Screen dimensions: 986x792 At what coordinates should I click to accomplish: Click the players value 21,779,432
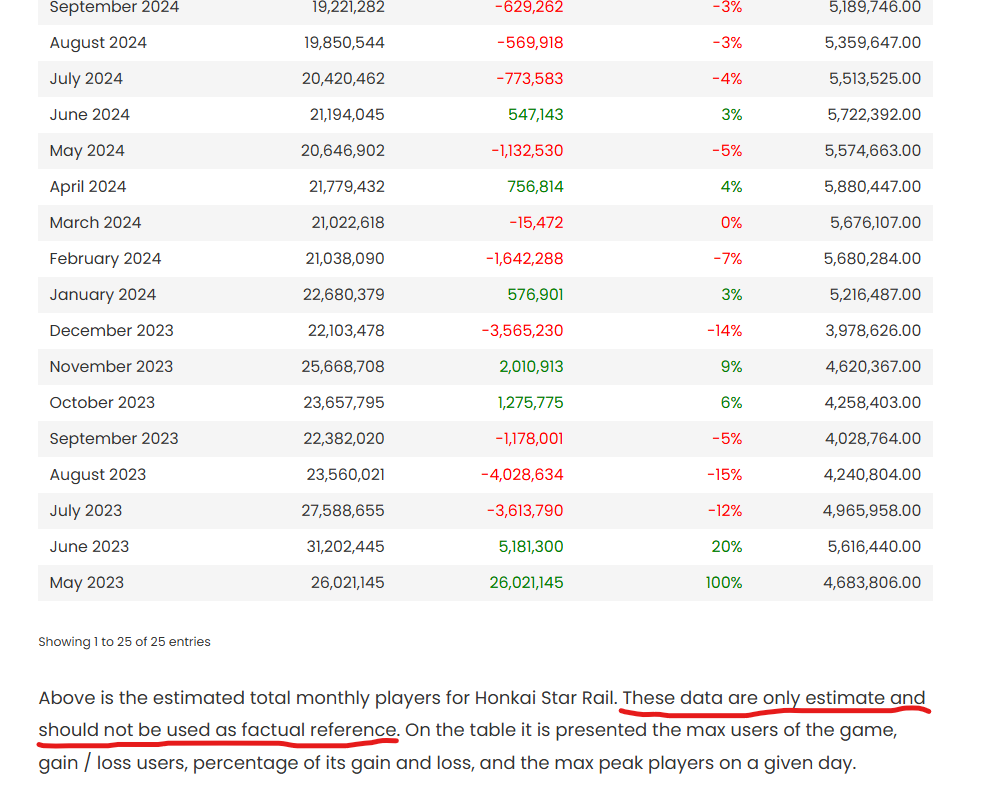(346, 187)
